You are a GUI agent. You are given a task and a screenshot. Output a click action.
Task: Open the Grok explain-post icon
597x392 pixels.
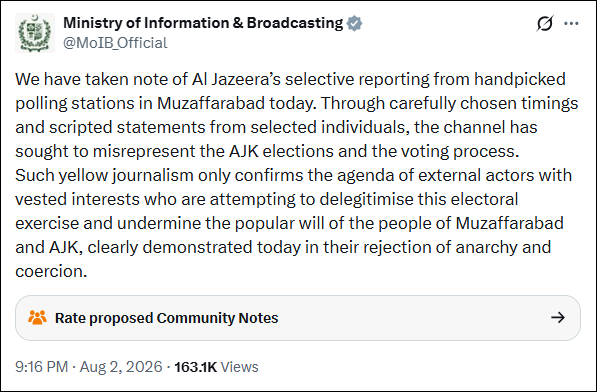(544, 24)
